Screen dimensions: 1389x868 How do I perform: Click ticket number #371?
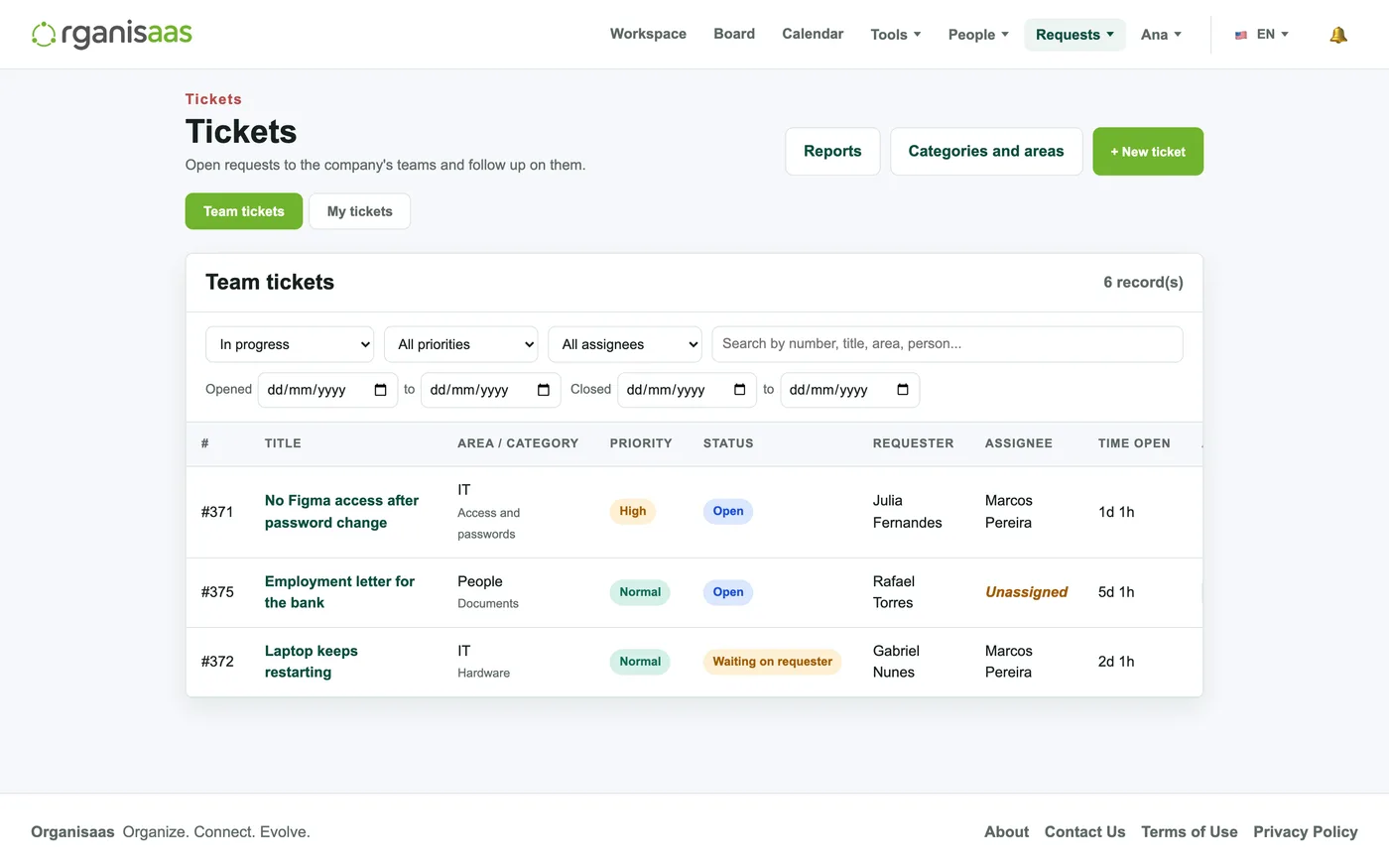[x=217, y=512]
